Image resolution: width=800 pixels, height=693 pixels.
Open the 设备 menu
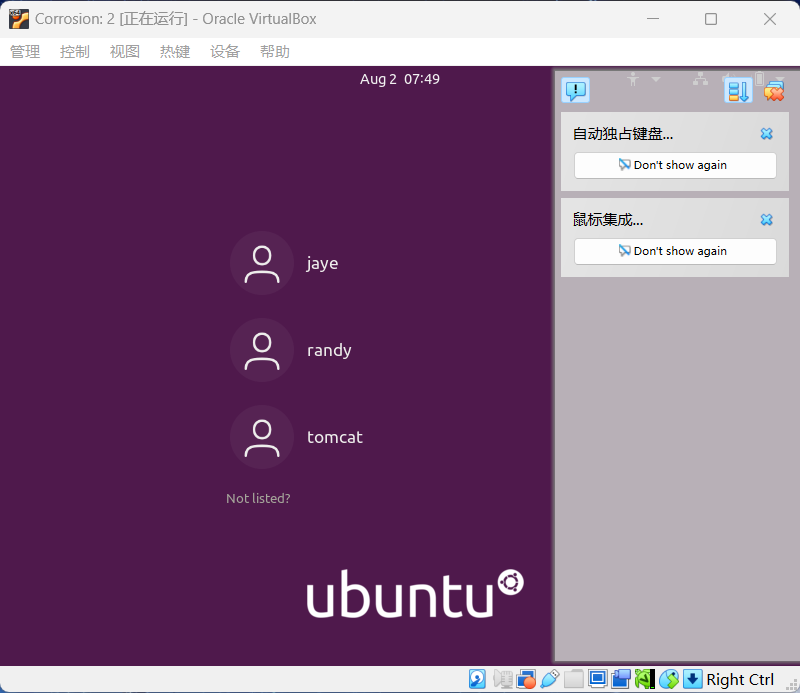[x=224, y=52]
